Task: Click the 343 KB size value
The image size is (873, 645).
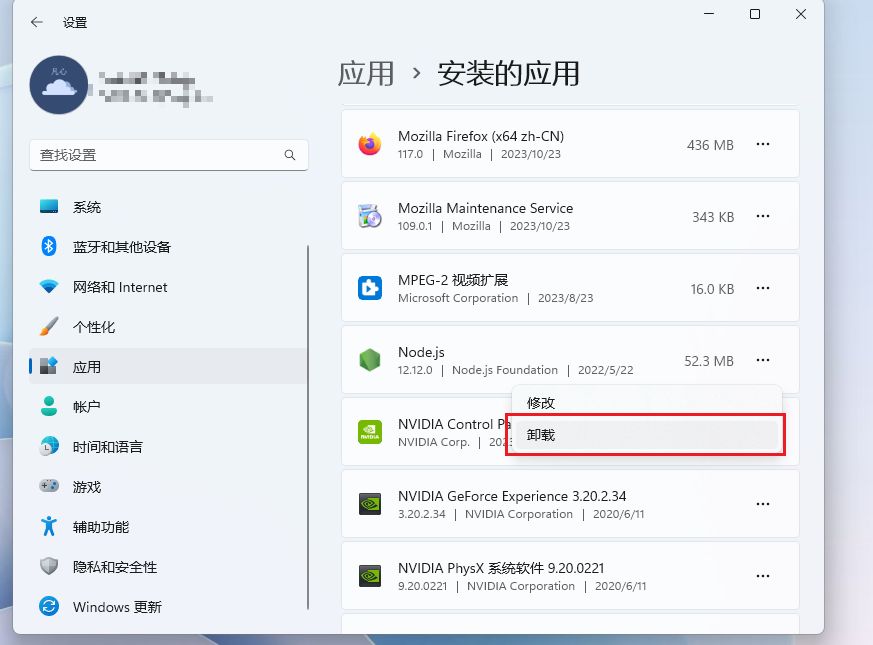Action: 713,217
